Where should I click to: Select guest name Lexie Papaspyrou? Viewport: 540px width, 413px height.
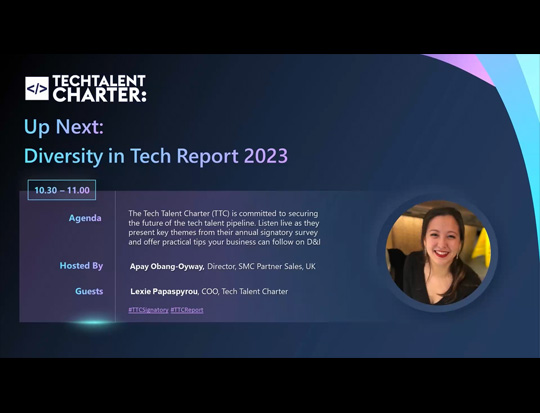pos(164,292)
